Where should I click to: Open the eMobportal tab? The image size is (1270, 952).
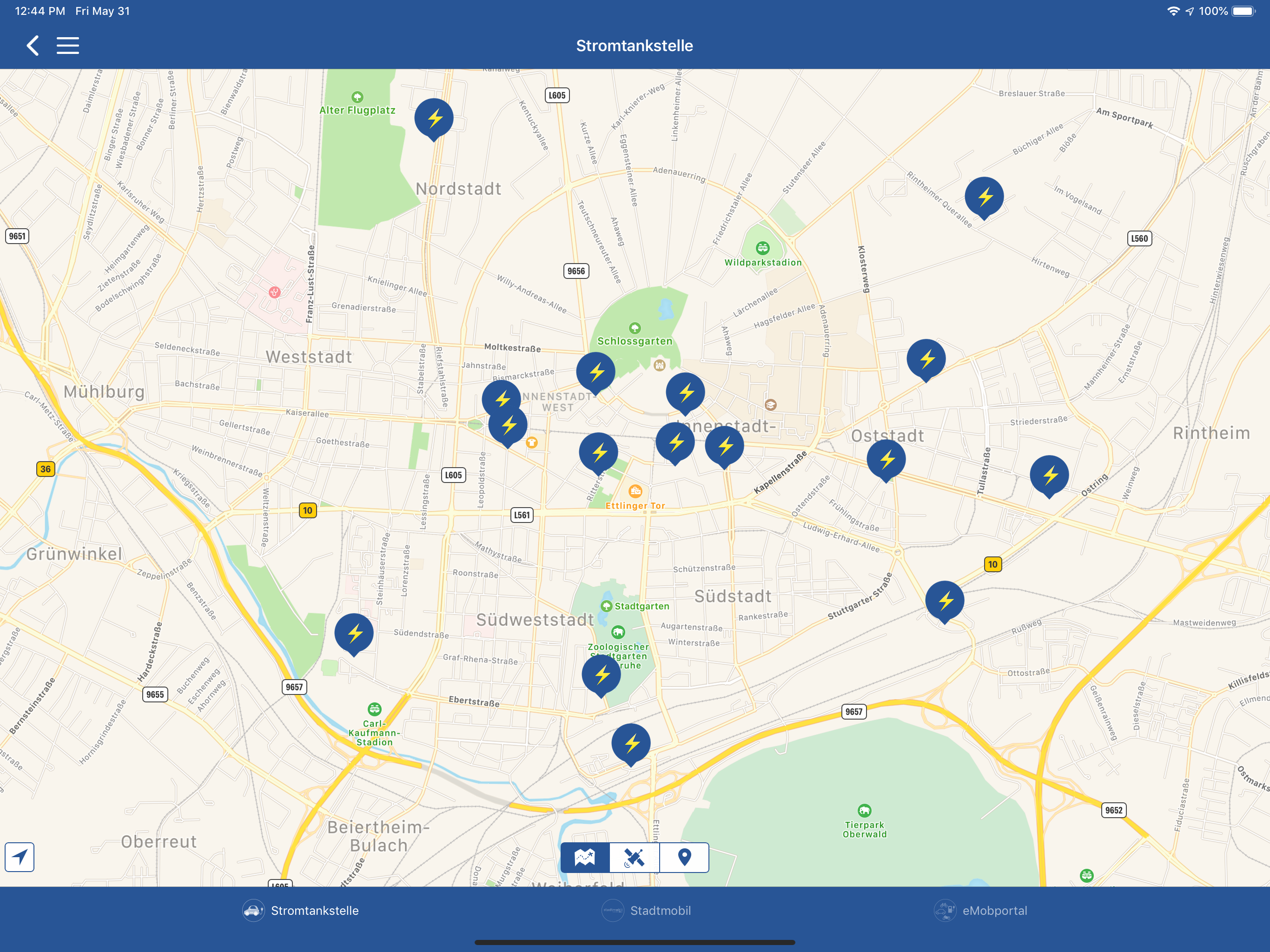click(x=981, y=910)
